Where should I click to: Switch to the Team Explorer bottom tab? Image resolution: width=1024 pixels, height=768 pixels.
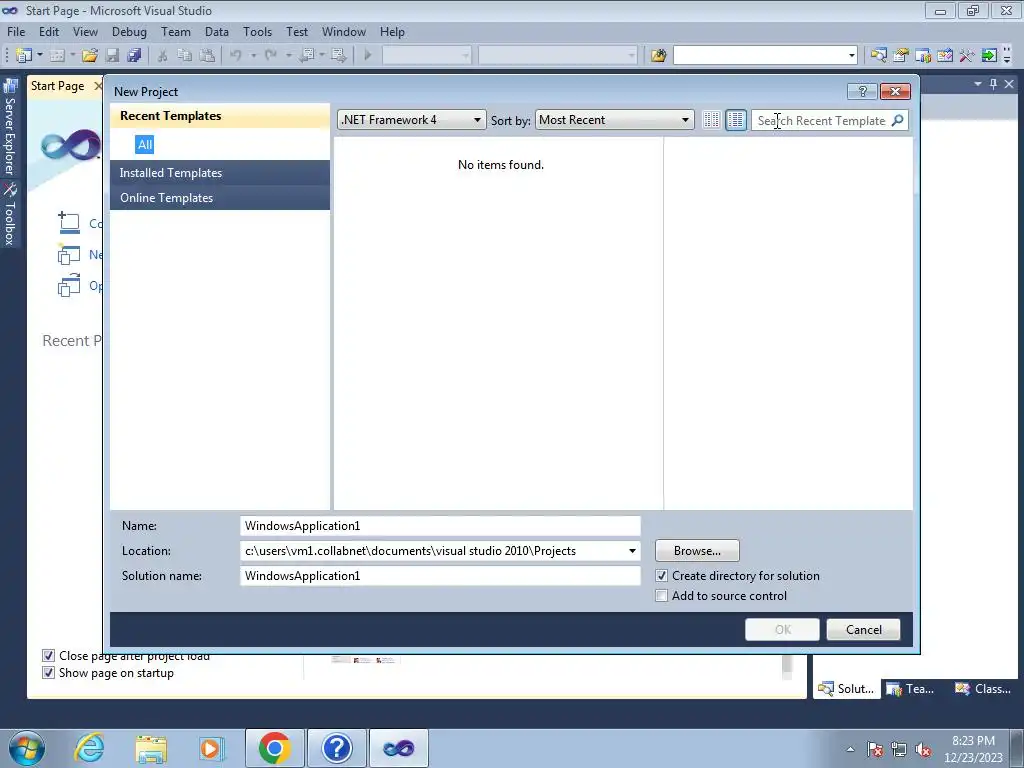coord(910,689)
